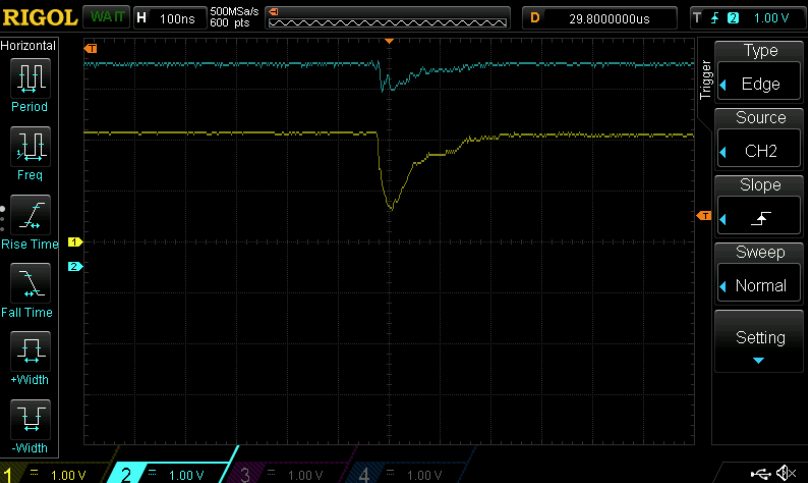Click the speaker sound icon
Image resolution: width=808 pixels, height=483 pixels.
point(786,473)
